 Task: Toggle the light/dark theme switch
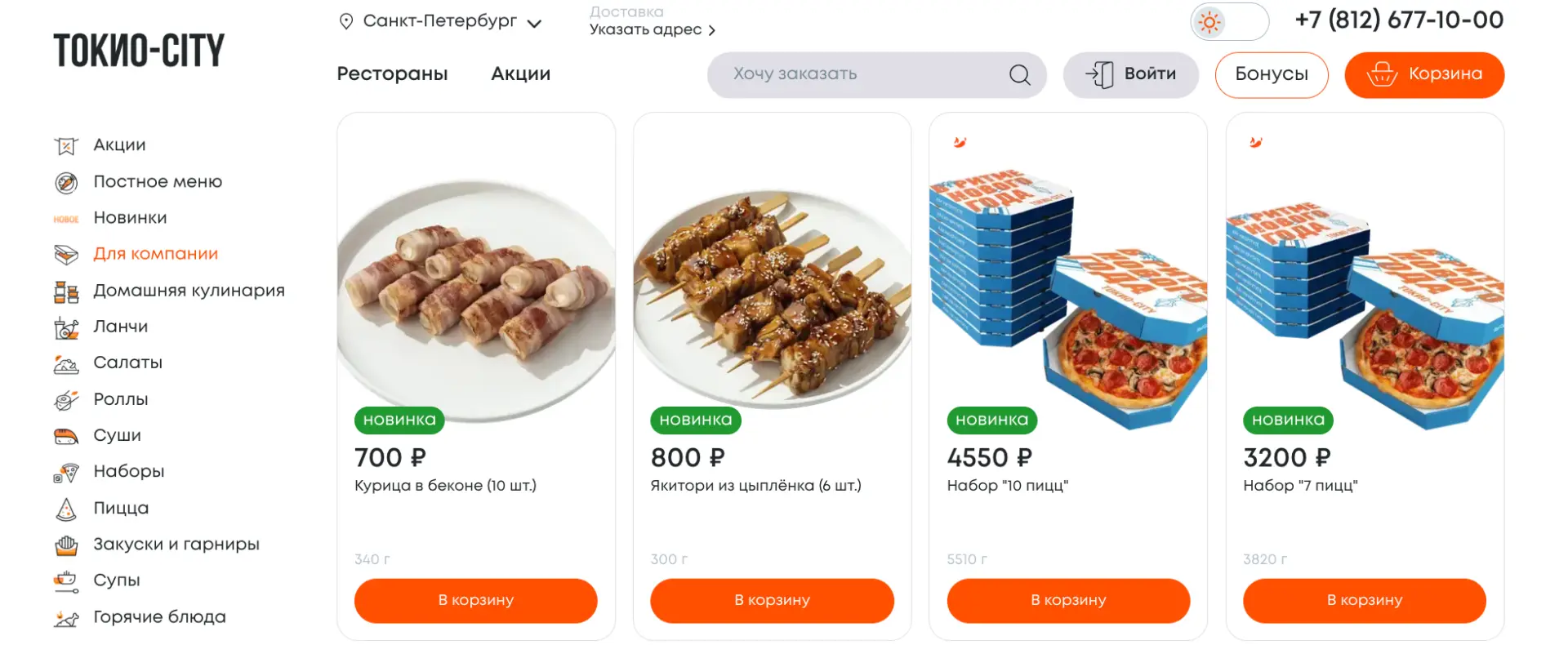coord(1229,22)
